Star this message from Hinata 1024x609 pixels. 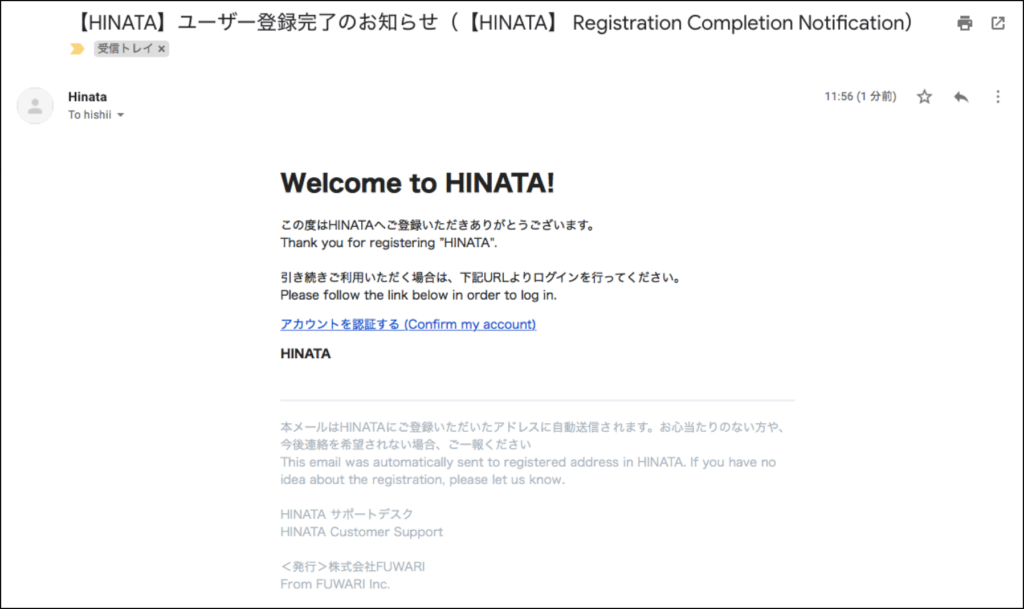click(924, 97)
